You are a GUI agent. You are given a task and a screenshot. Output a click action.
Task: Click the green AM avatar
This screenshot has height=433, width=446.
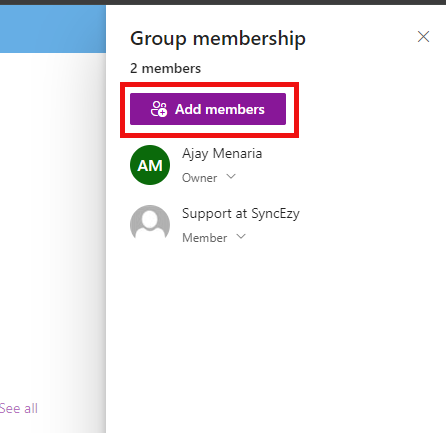pyautogui.click(x=150, y=165)
